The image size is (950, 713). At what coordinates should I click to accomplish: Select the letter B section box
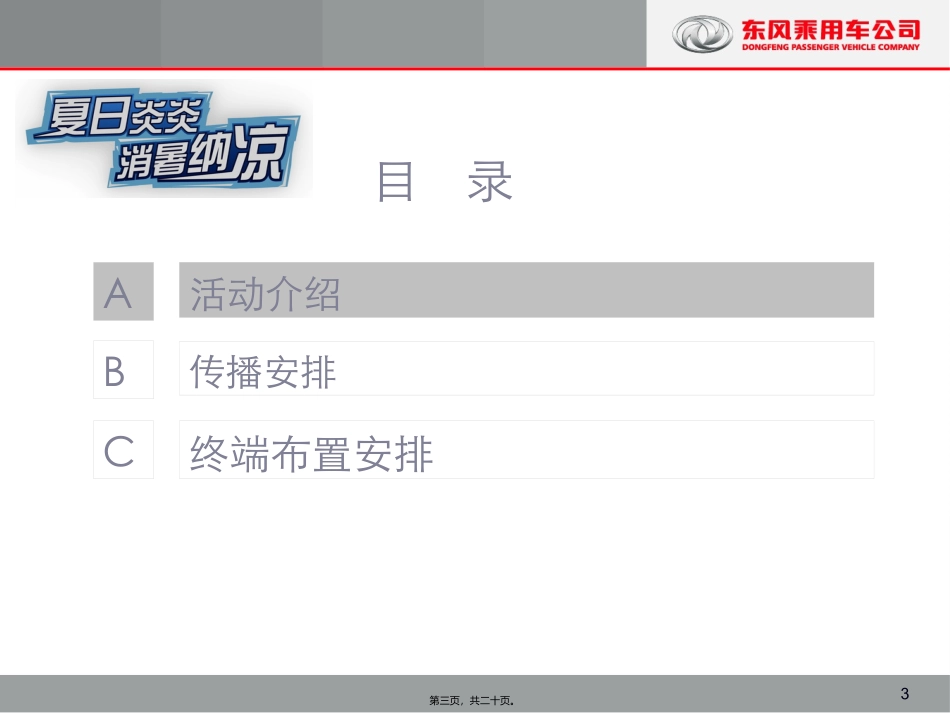click(124, 370)
